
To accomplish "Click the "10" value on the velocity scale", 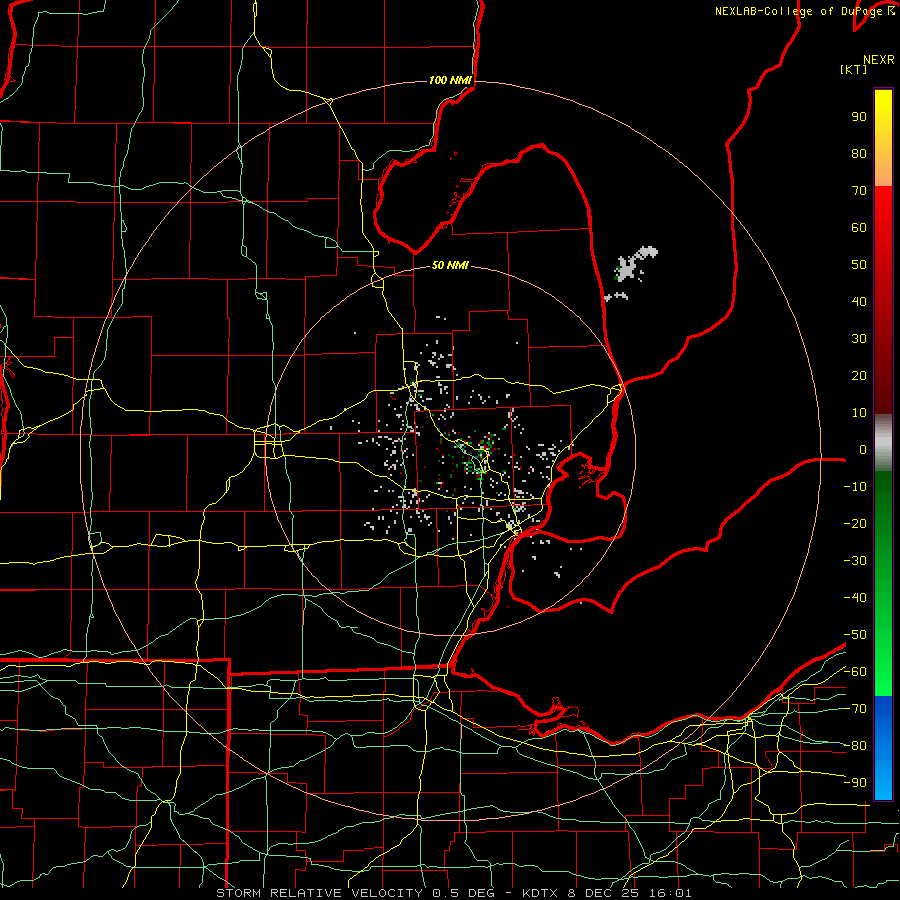I will tap(859, 413).
